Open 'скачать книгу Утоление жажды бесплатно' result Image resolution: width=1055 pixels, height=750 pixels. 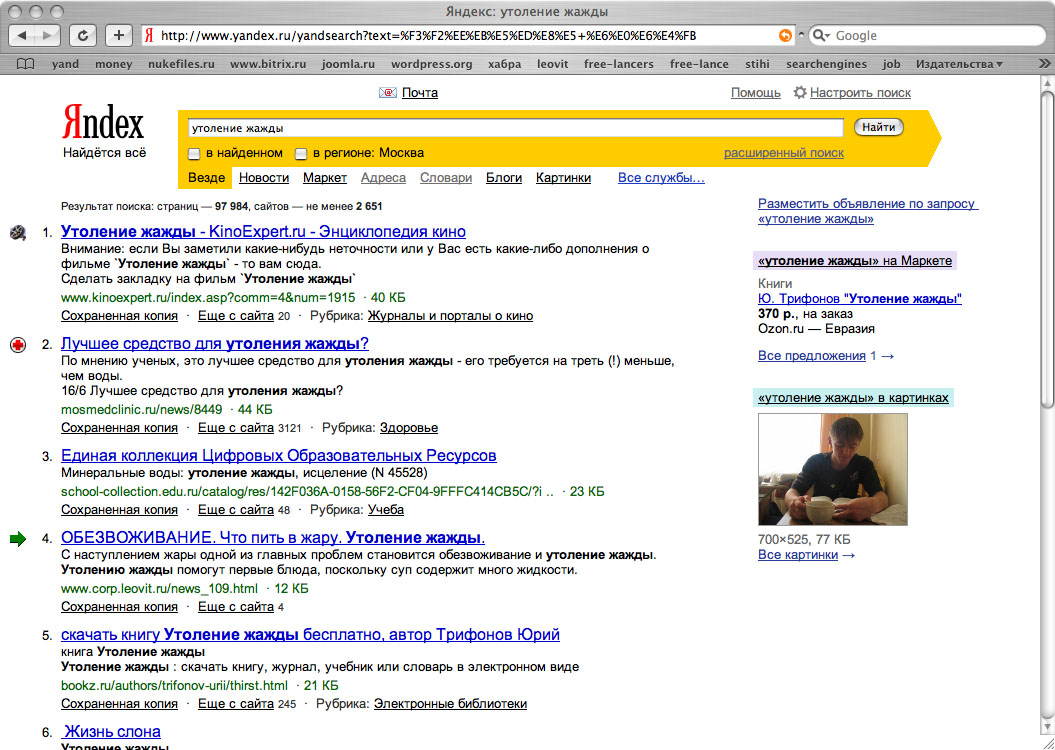(x=310, y=634)
